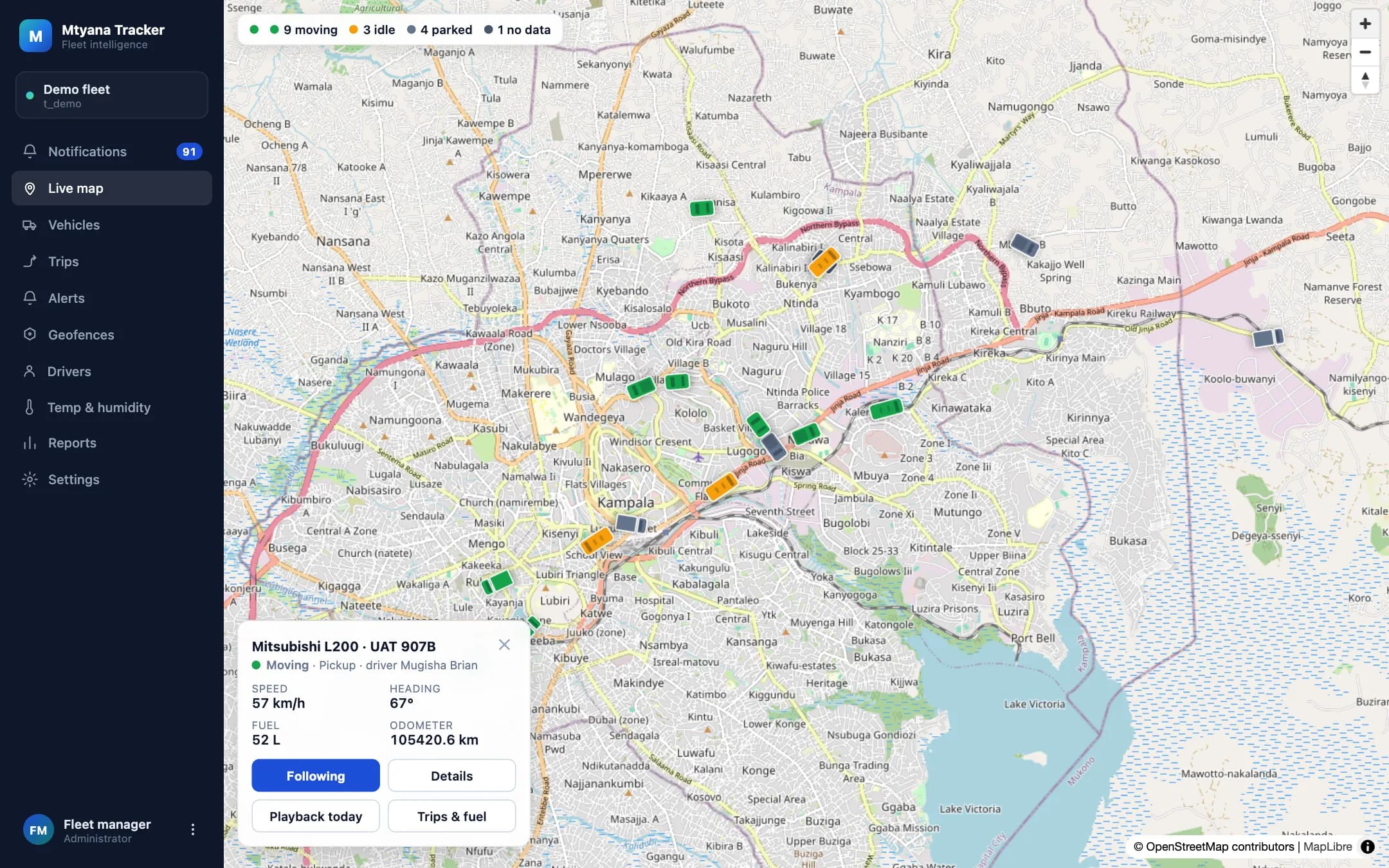Open the Notifications bell icon

click(30, 151)
